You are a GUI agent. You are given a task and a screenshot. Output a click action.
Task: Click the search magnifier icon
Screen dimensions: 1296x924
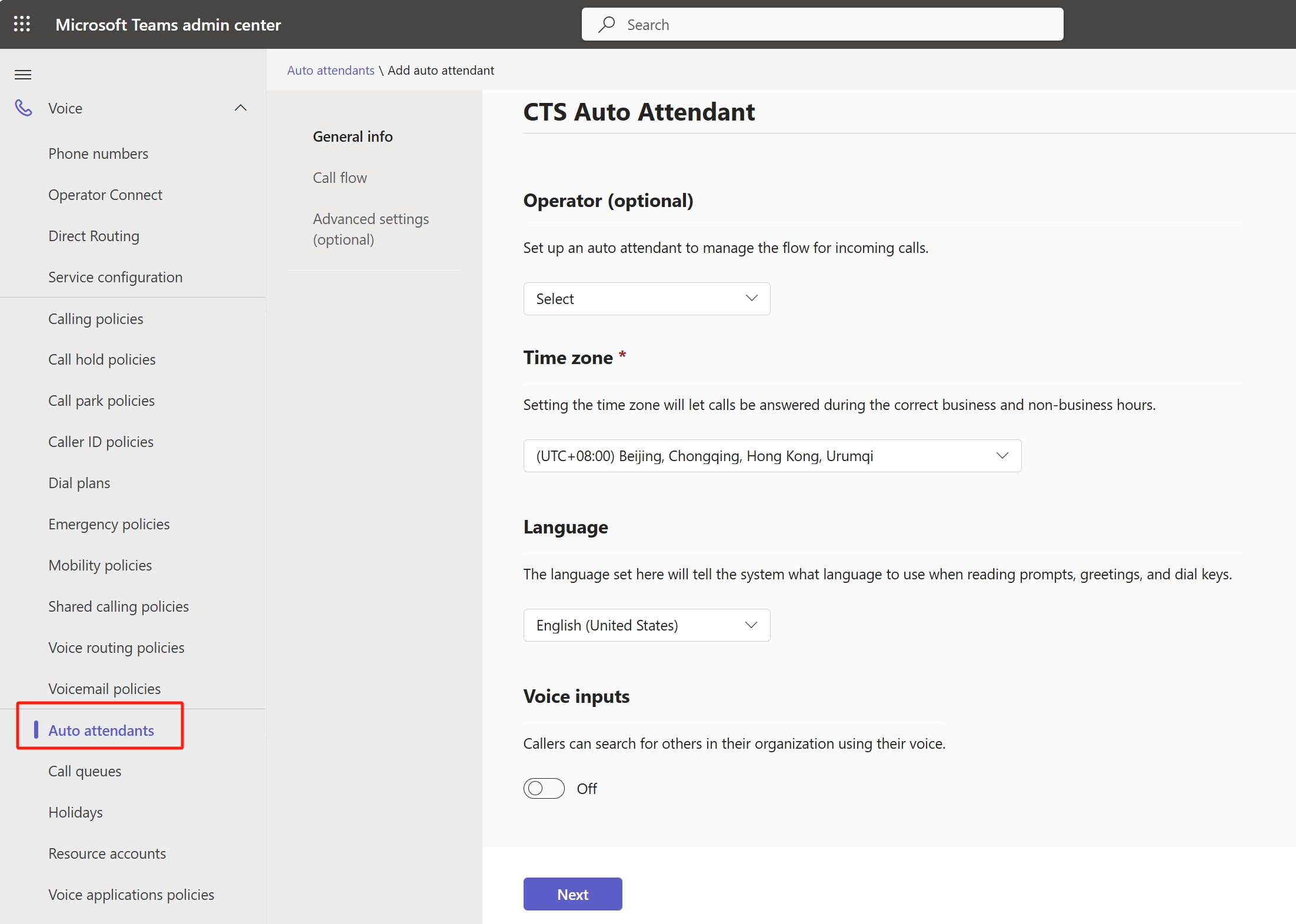click(x=607, y=24)
